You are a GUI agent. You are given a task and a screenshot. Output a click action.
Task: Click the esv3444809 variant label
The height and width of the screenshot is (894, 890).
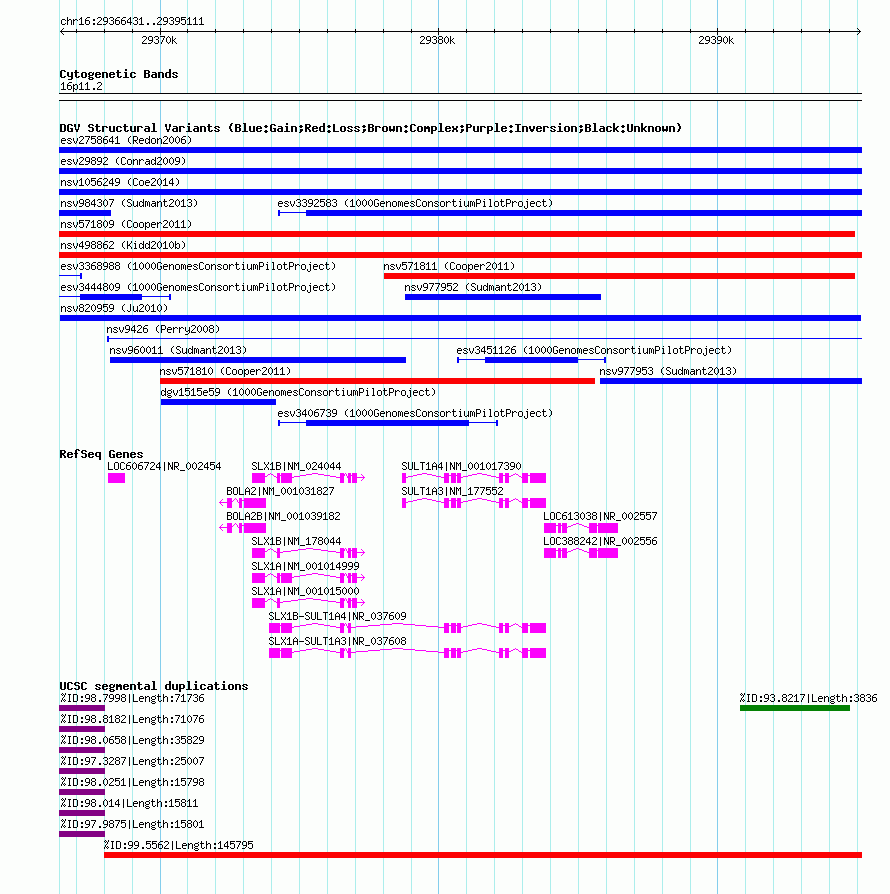coord(198,287)
